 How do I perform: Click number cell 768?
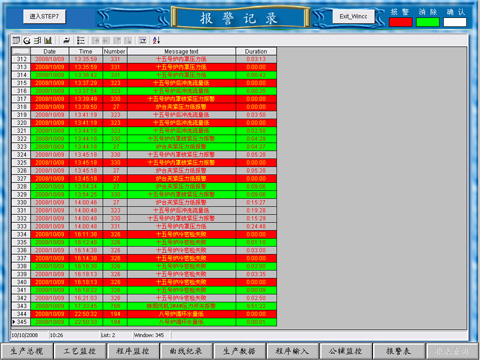[115, 306]
